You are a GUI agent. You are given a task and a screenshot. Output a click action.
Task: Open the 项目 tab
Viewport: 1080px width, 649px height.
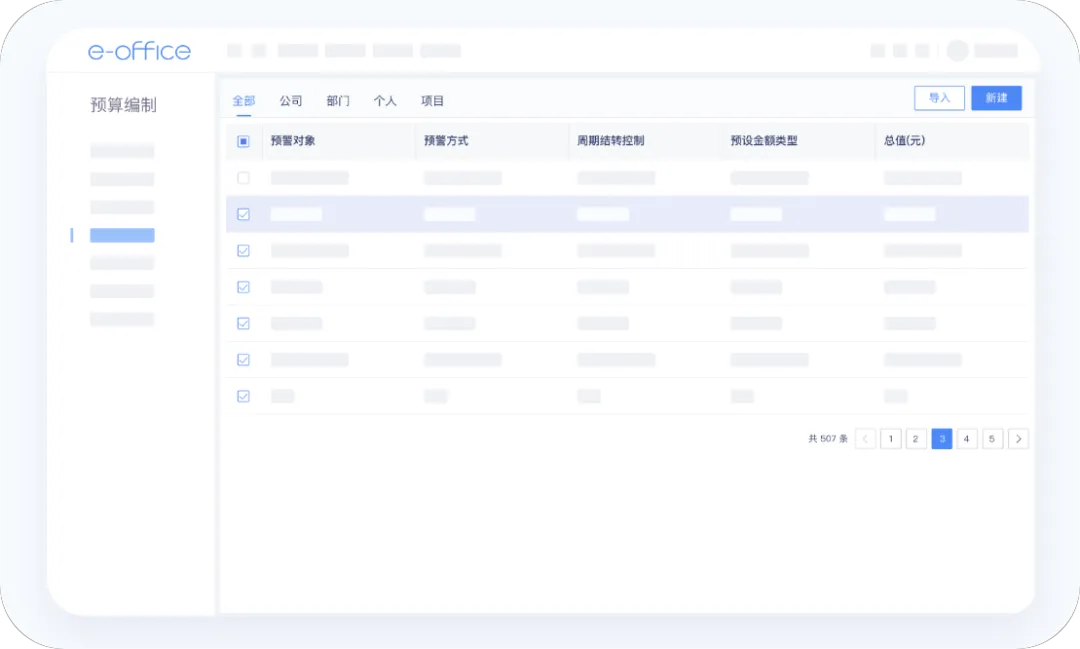tap(432, 101)
